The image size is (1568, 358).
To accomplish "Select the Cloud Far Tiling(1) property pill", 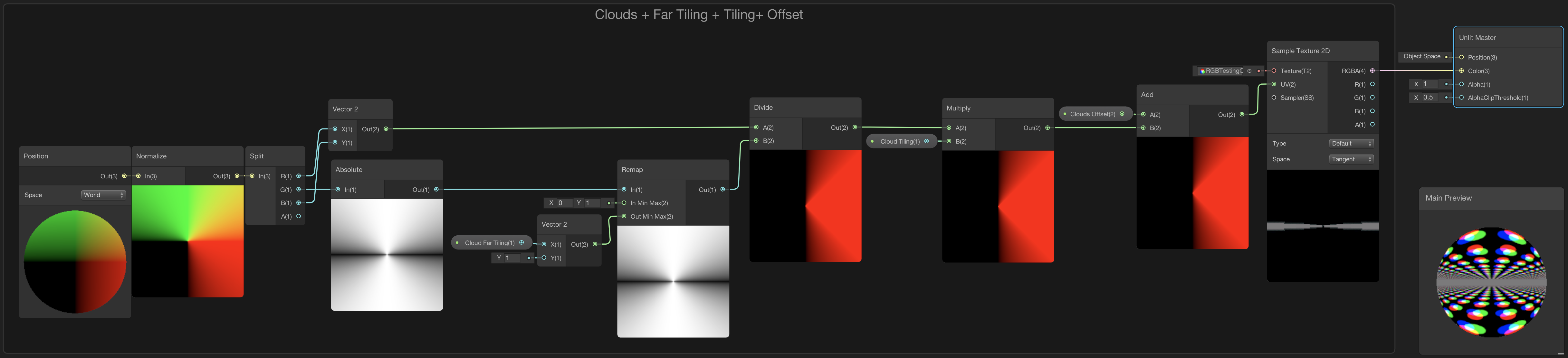I will point(491,242).
